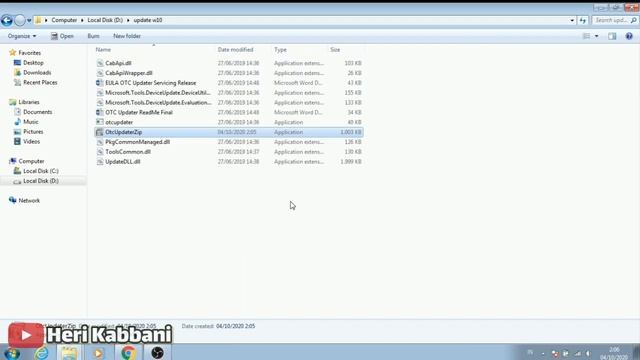The image size is (640, 360).
Task: Select Computer in the address bar
Action: click(x=64, y=20)
